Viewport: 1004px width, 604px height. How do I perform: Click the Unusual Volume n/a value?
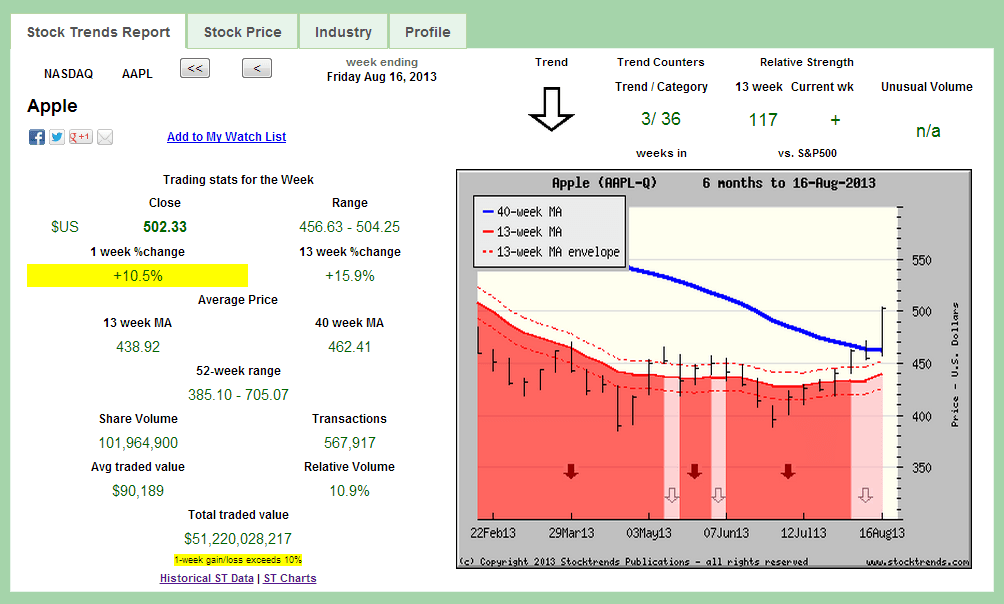click(x=928, y=131)
